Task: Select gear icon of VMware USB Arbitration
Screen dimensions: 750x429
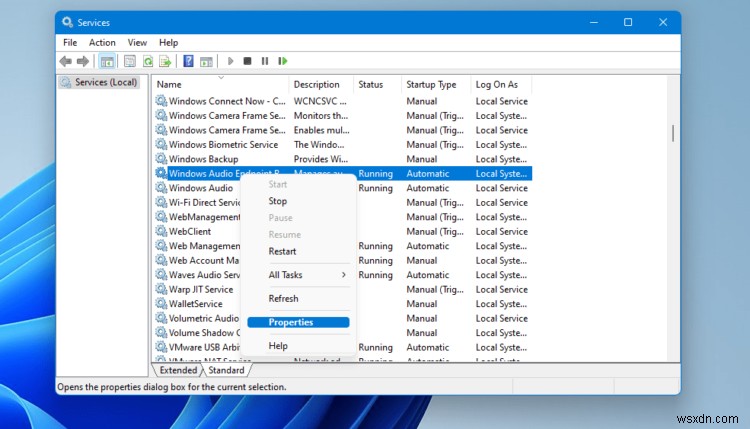Action: point(161,347)
